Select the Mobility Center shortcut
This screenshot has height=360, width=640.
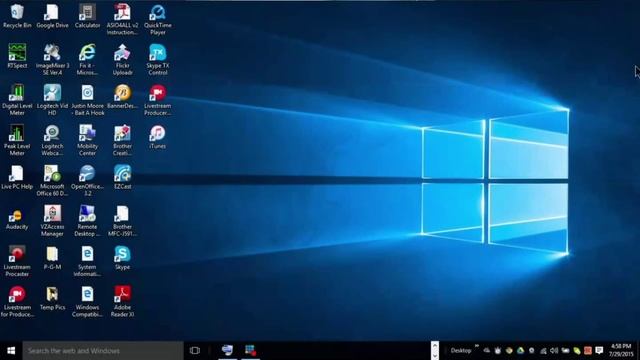87,140
